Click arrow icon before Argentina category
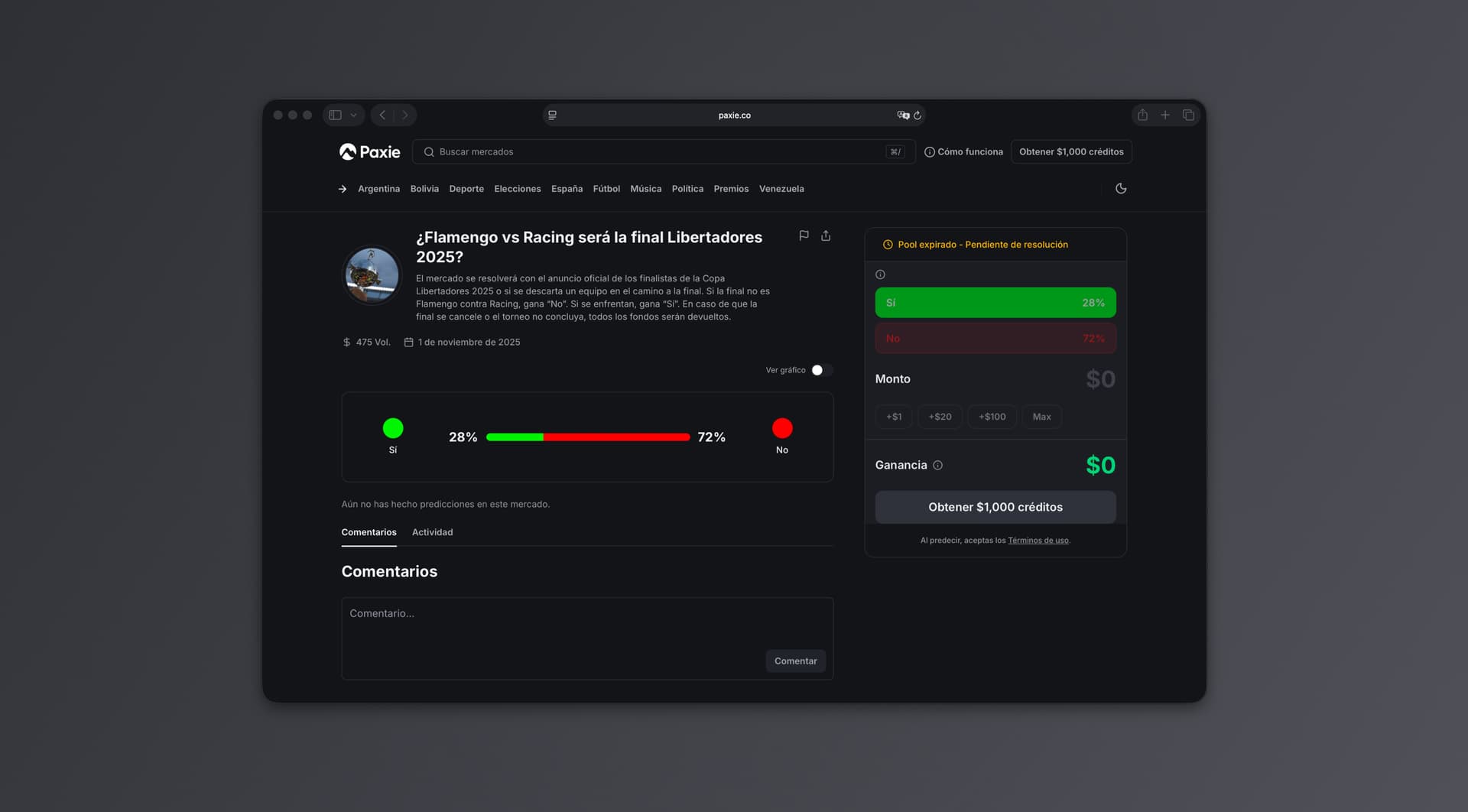Viewport: 1468px width, 812px height. (x=343, y=189)
